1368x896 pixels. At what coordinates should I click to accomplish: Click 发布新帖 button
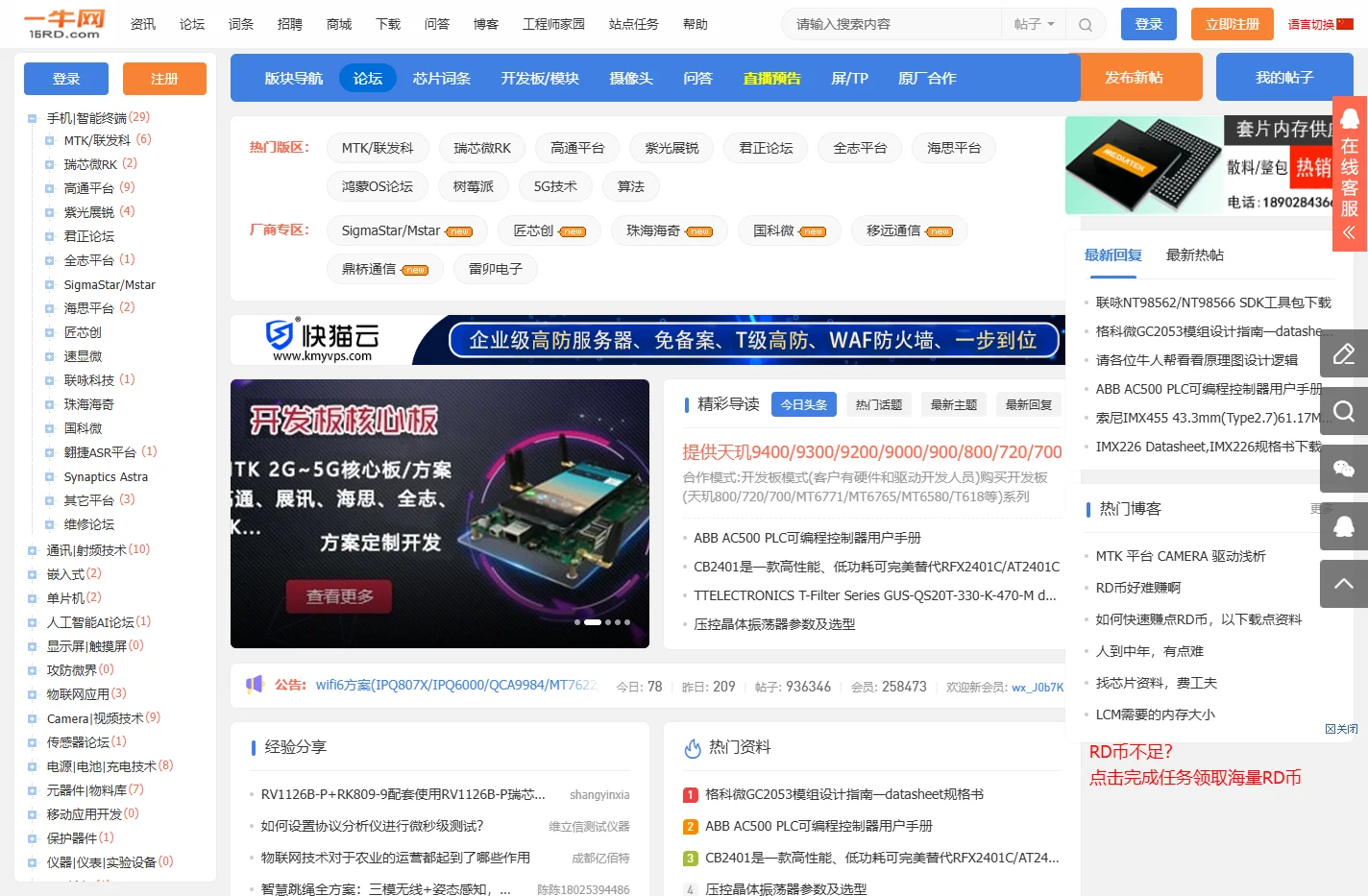[1135, 77]
